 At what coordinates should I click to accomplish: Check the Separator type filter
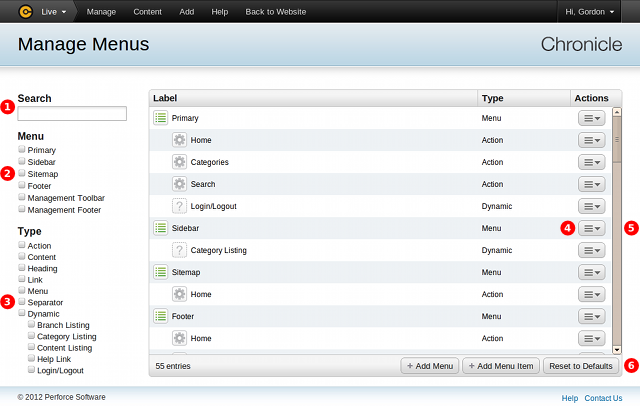click(22, 302)
